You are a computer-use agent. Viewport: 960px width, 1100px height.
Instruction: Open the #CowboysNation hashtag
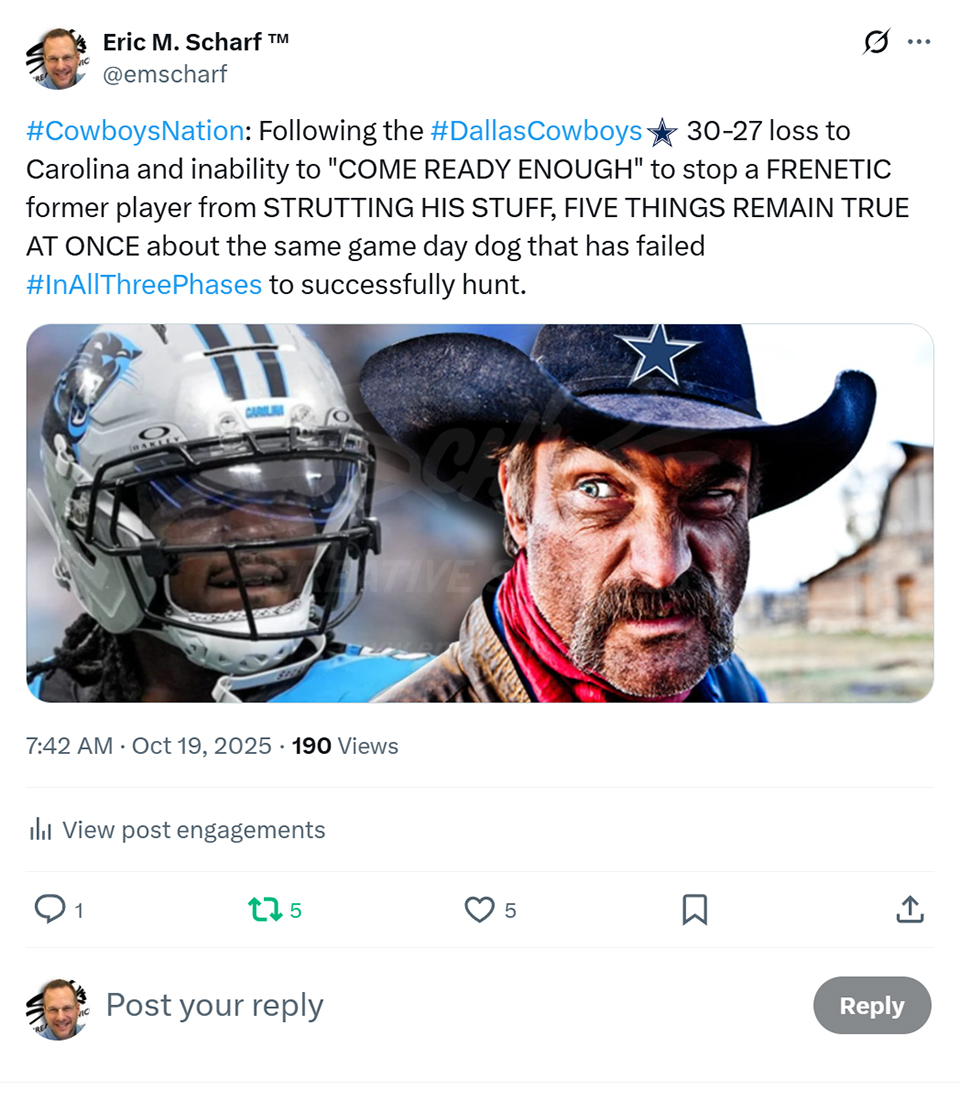[135, 131]
